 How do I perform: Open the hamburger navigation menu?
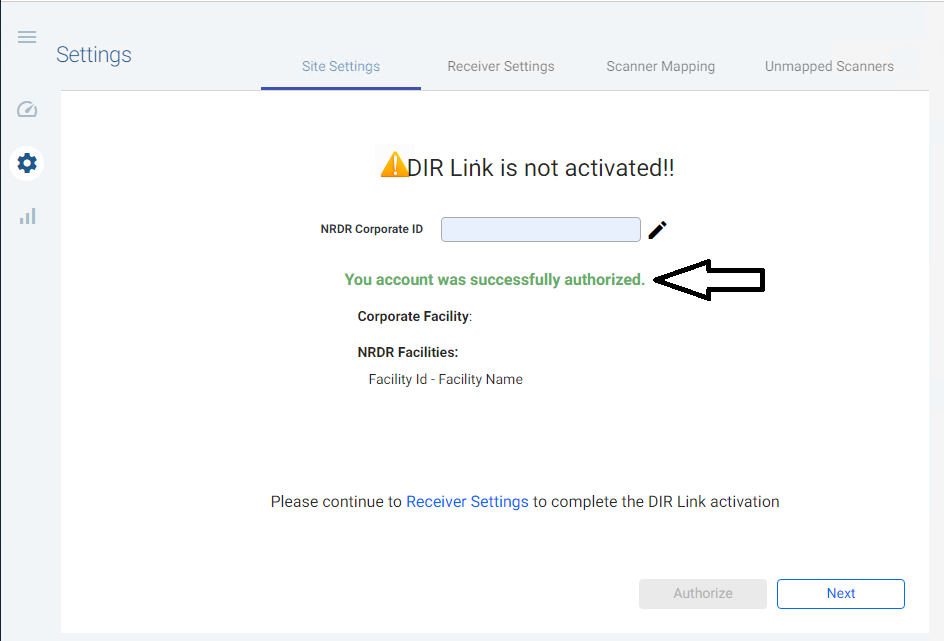pos(26,36)
